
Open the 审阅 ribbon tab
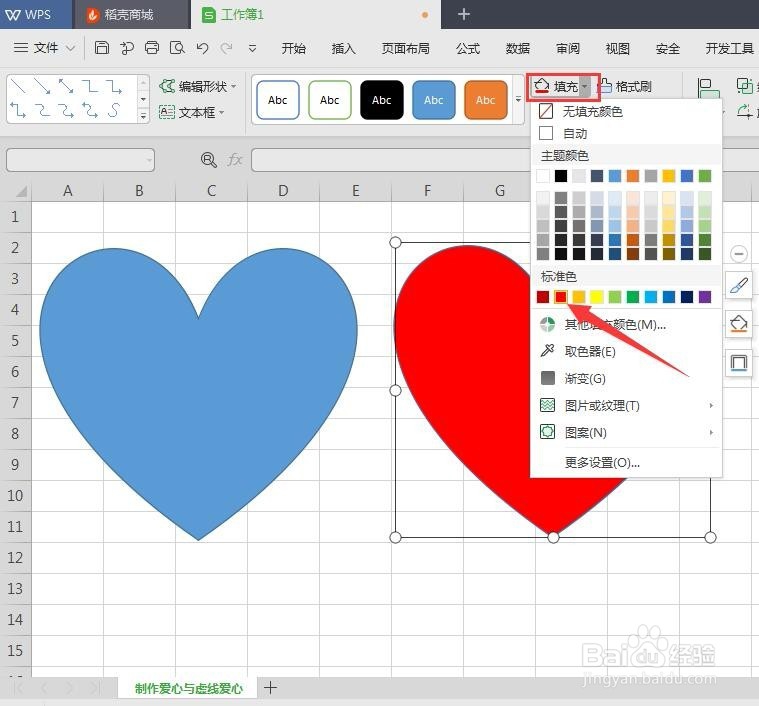pyautogui.click(x=568, y=48)
